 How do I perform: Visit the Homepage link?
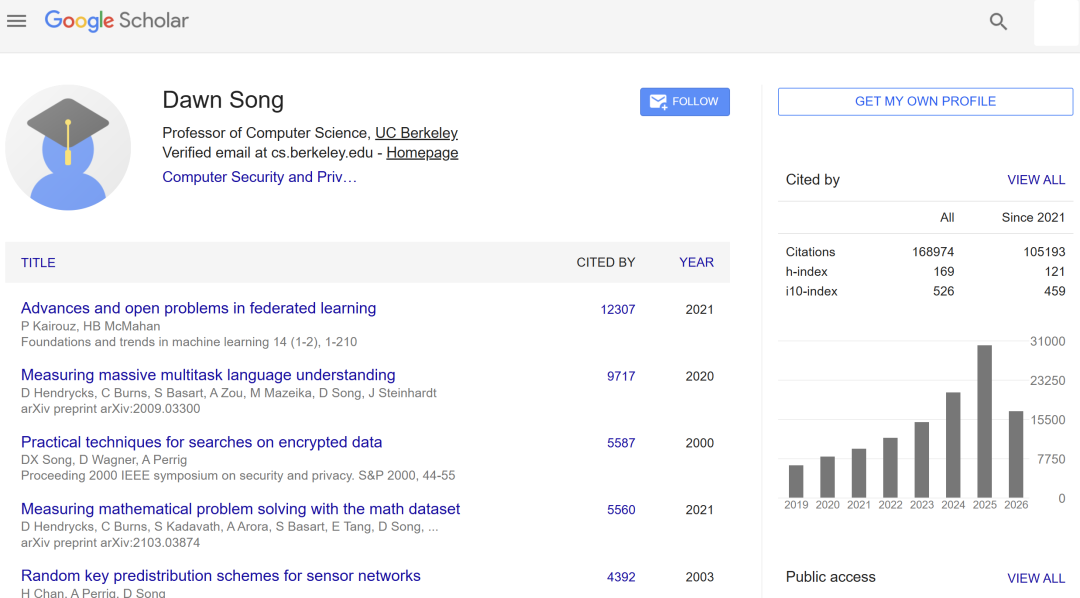click(x=422, y=153)
